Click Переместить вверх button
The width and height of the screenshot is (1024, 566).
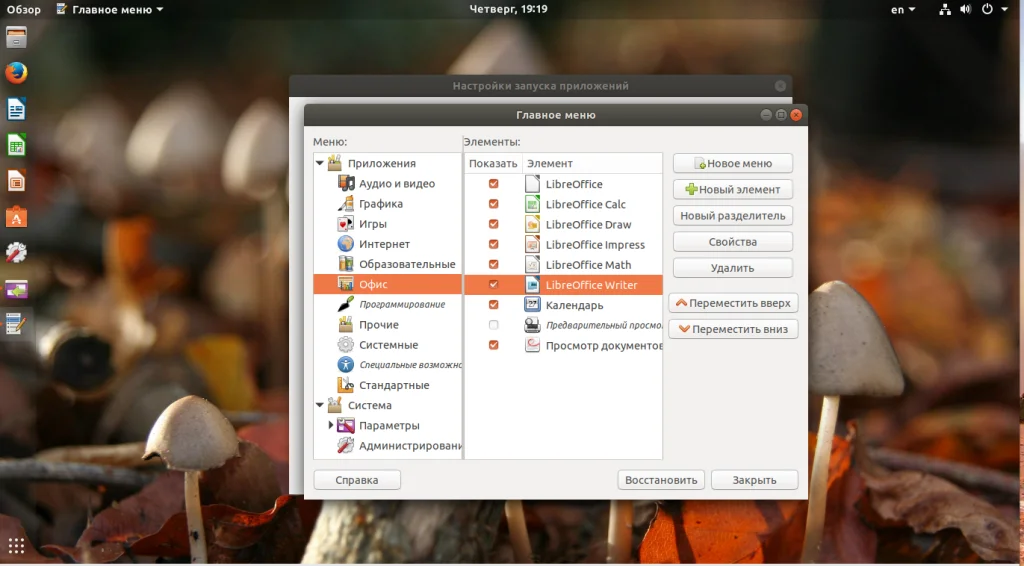tap(733, 303)
